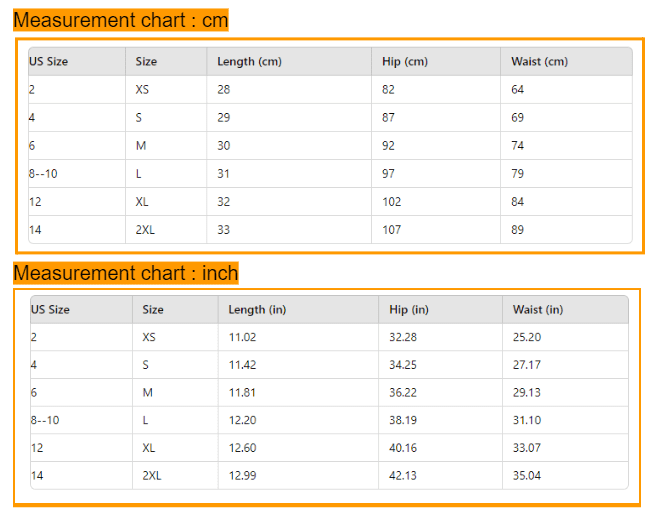Click the 'Hip (in)' column header
Screen dimensions: 659x520
click(x=408, y=310)
